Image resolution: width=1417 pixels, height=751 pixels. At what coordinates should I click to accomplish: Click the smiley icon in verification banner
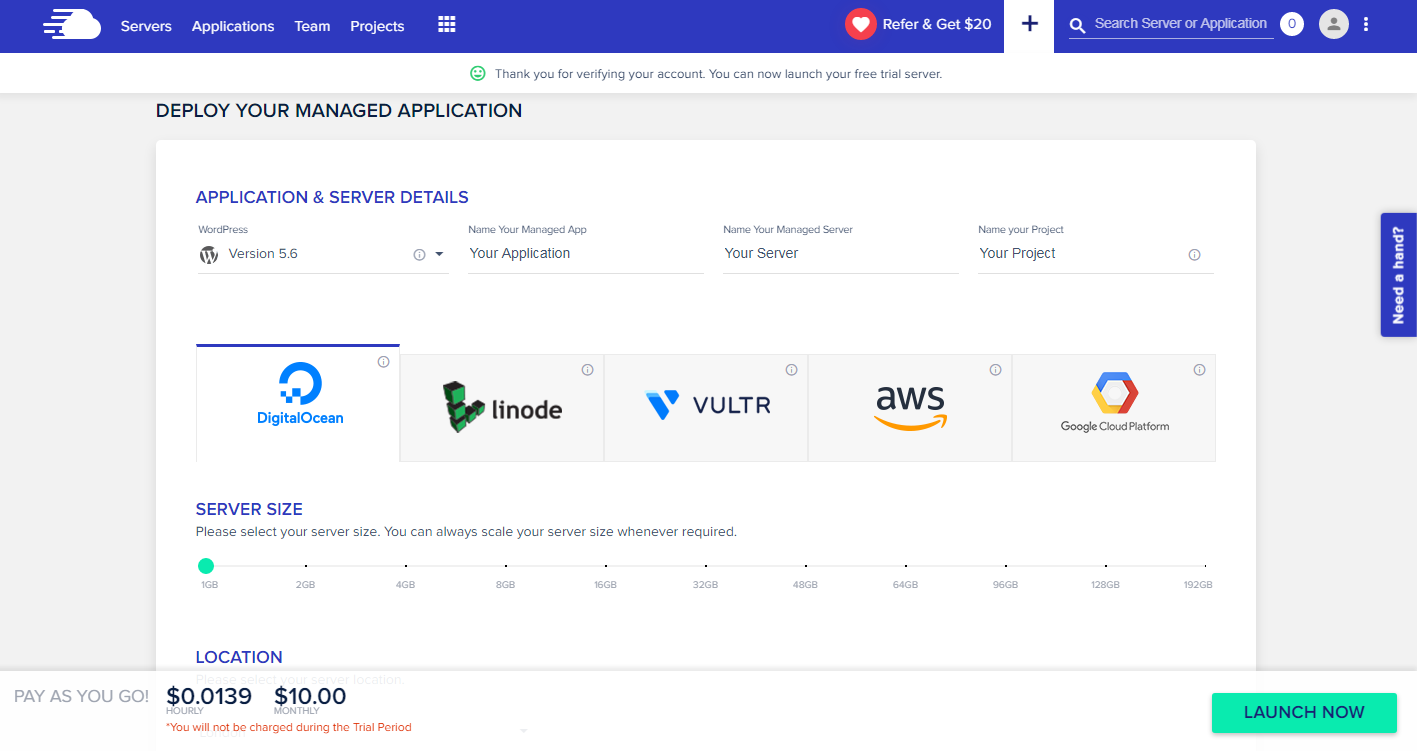478,73
